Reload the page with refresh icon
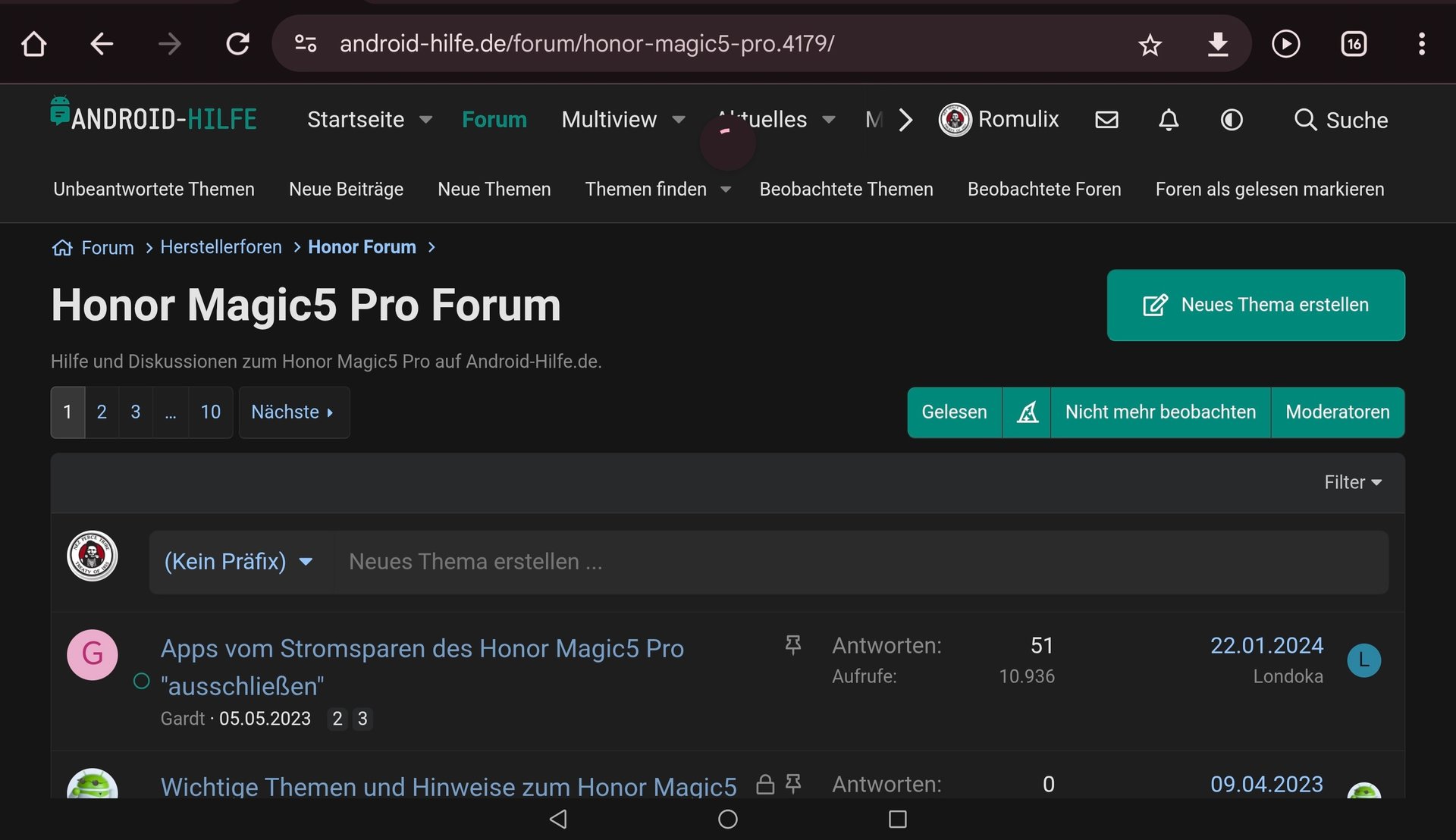The image size is (1456, 840). (x=238, y=44)
